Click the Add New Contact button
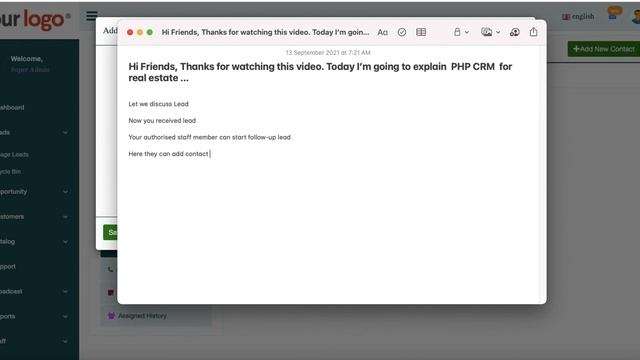This screenshot has width=640, height=360. tap(604, 49)
